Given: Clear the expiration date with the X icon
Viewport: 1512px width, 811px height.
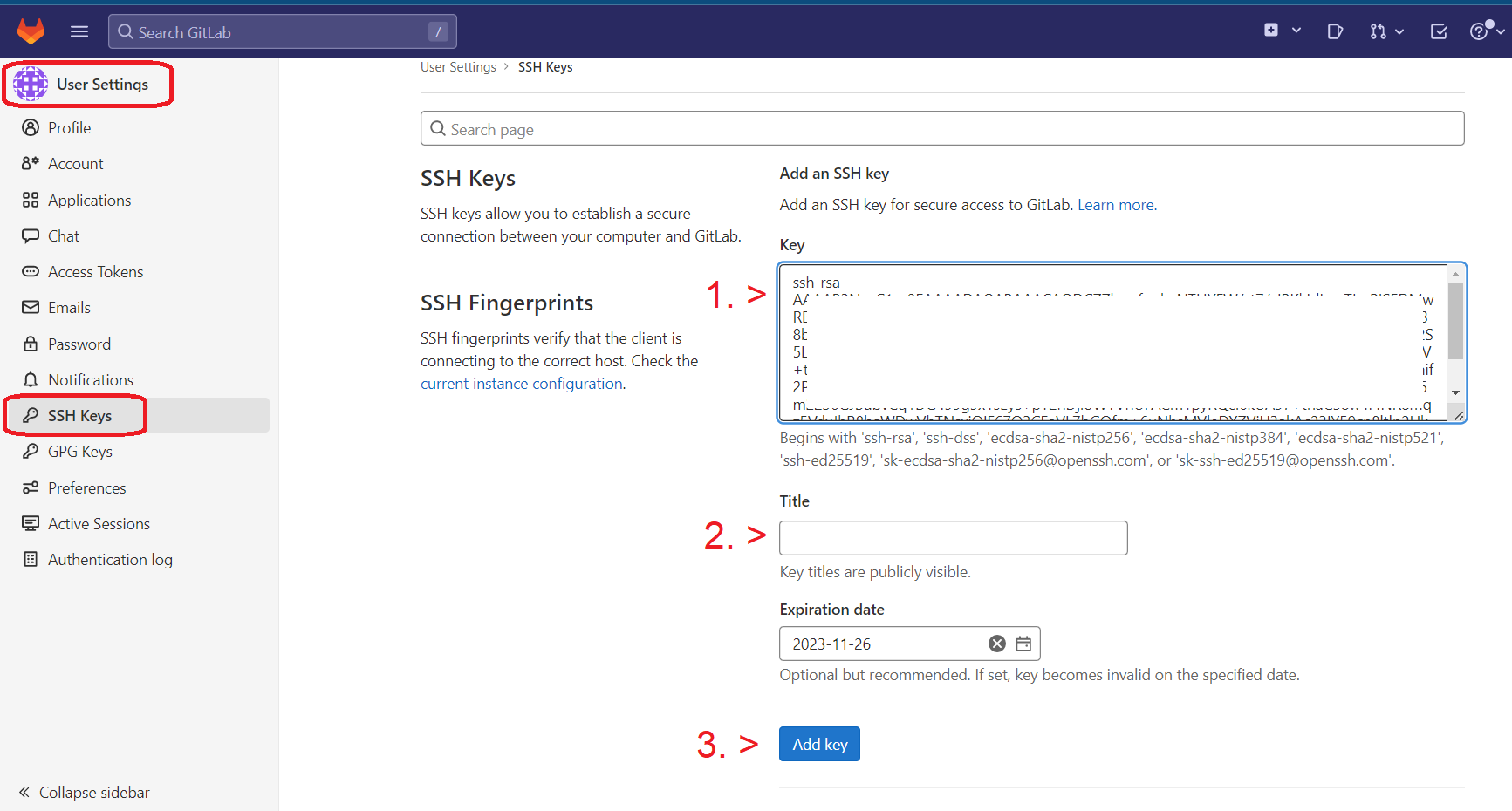Looking at the screenshot, I should pos(997,644).
